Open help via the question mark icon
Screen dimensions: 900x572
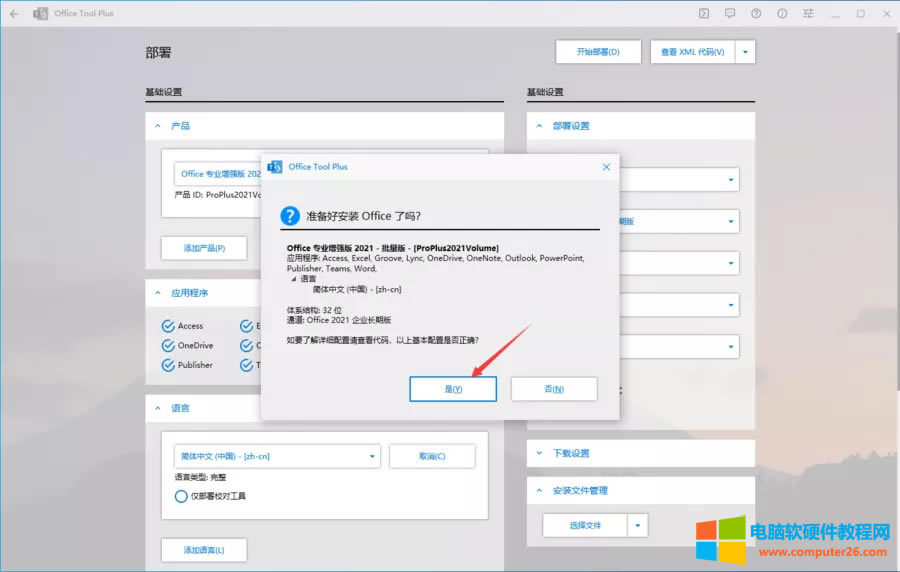click(756, 14)
